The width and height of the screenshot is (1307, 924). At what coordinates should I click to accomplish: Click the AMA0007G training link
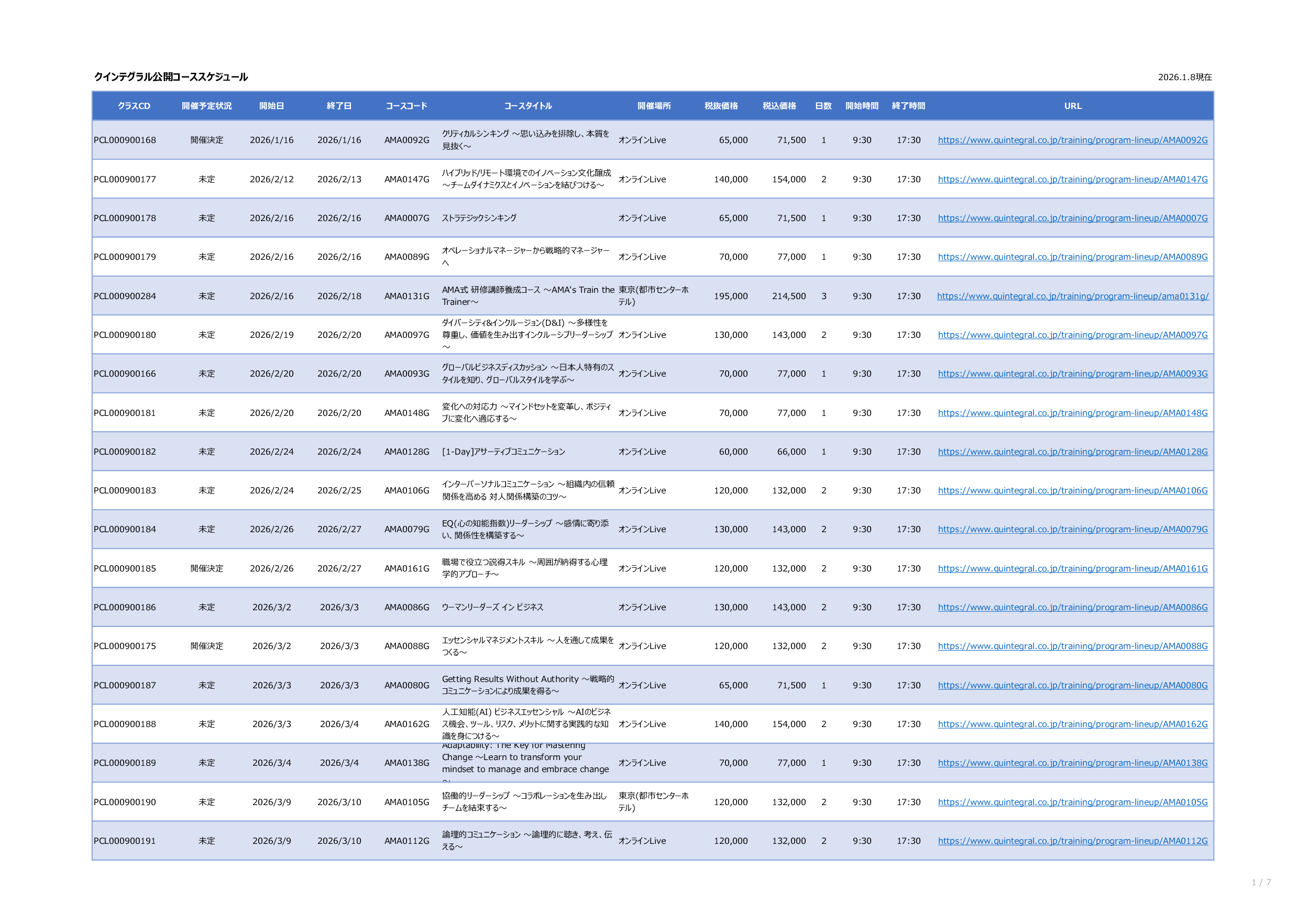point(1072,218)
